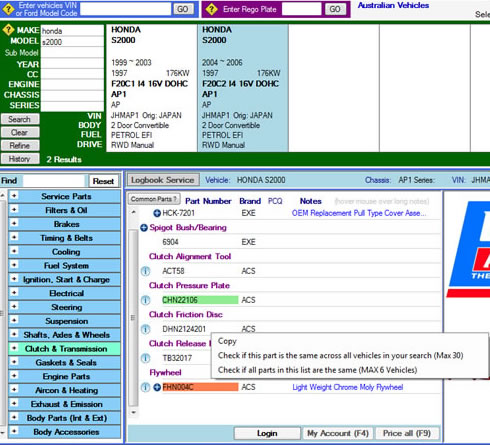This screenshot has height=445, width=490.
Task: Click the parts list up scroll arrow
Action: pos(133,212)
